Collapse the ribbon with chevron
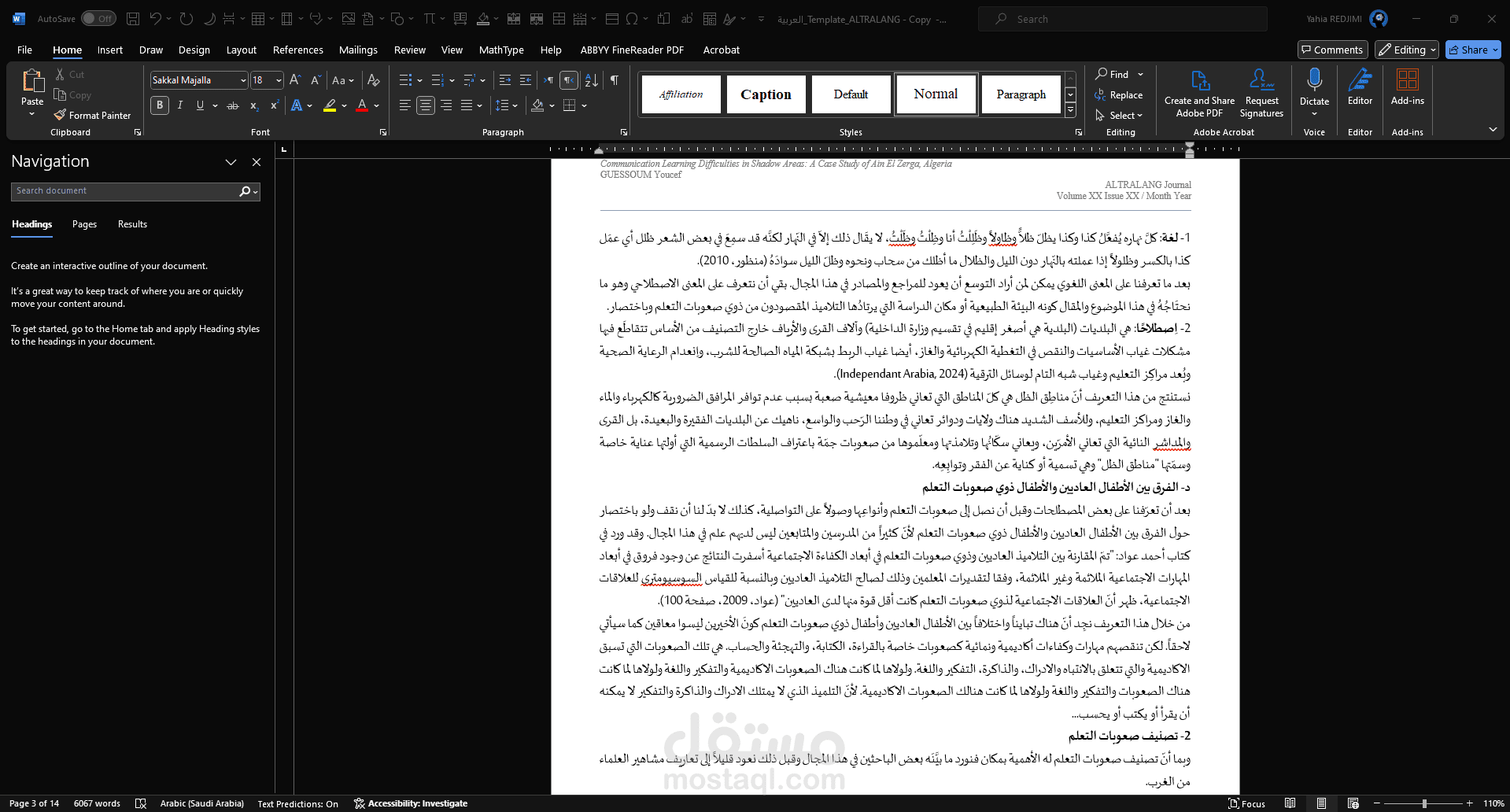 coord(1493,129)
